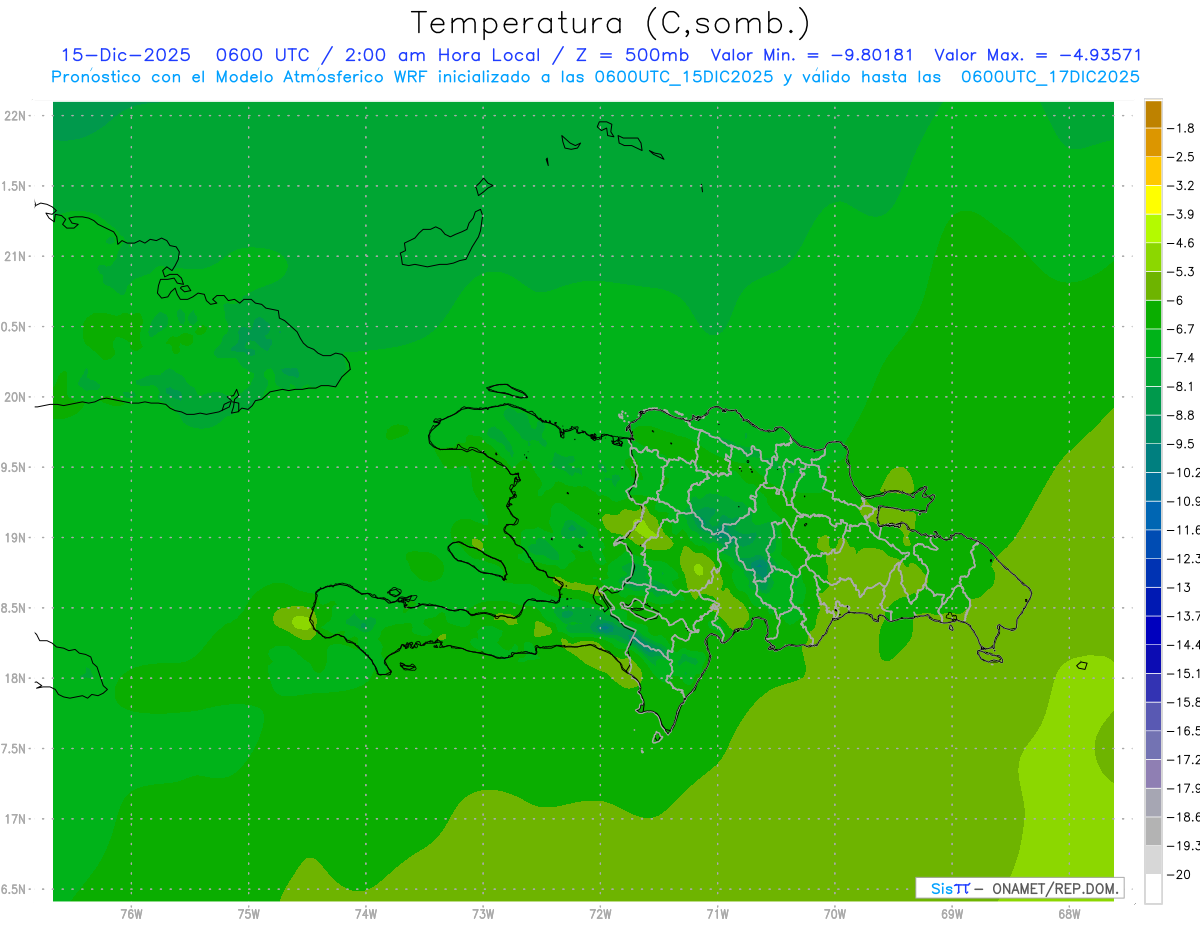Click the 'Valor Min. = -9.80181' readout
The height and width of the screenshot is (927, 1200).
(x=812, y=56)
